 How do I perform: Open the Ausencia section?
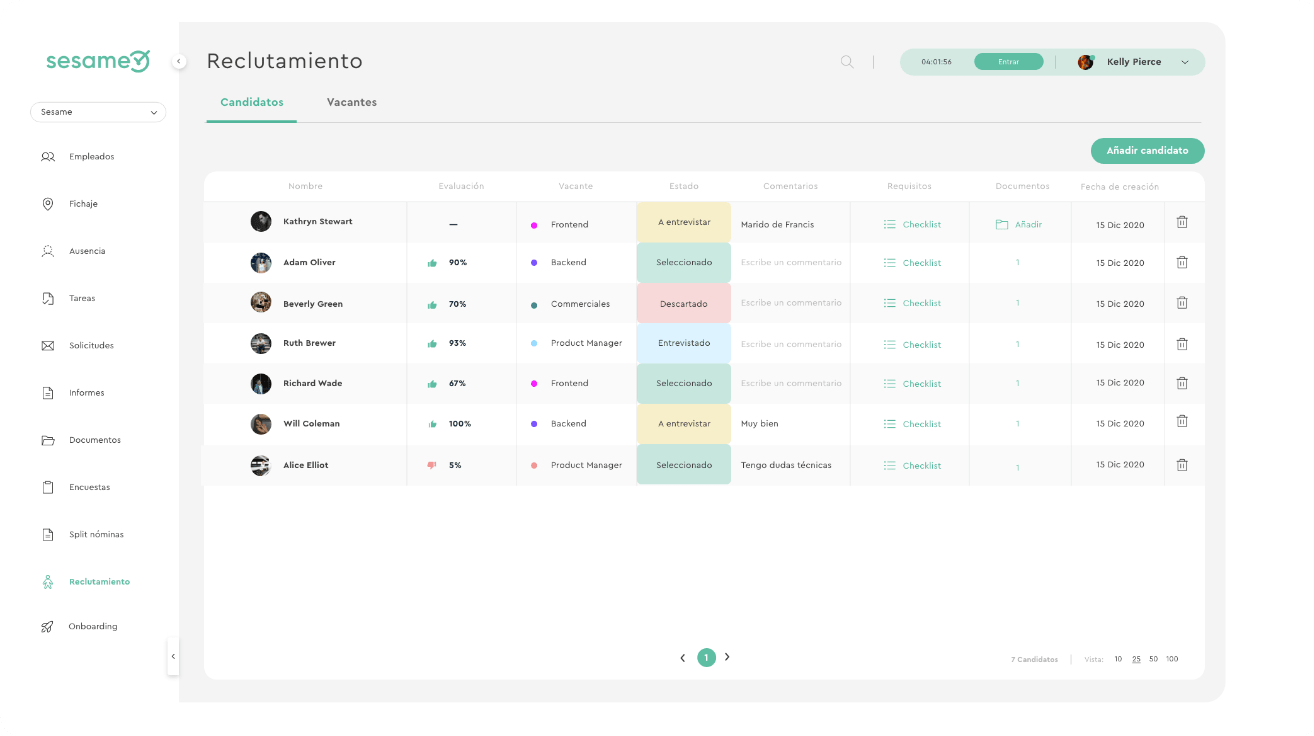coord(48,250)
